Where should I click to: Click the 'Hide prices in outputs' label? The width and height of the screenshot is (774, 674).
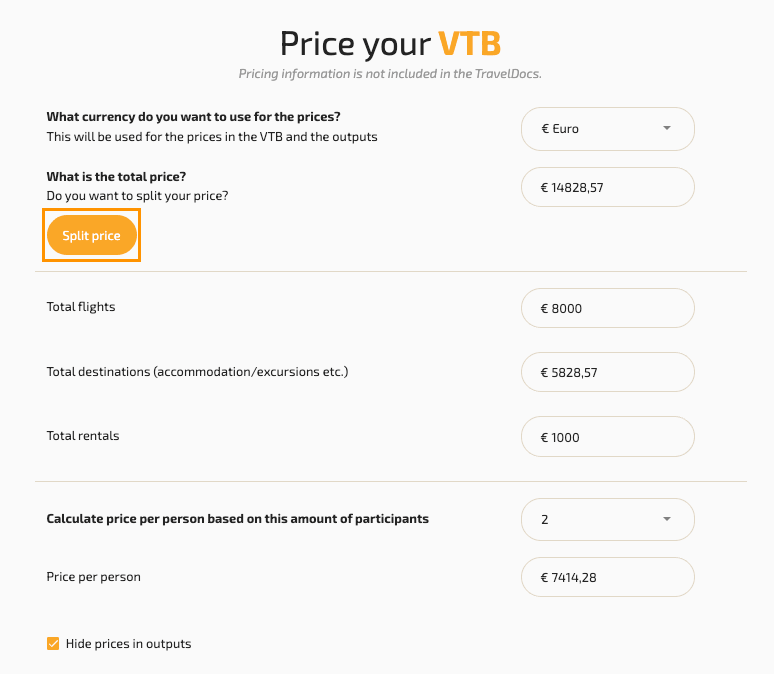tap(128, 644)
